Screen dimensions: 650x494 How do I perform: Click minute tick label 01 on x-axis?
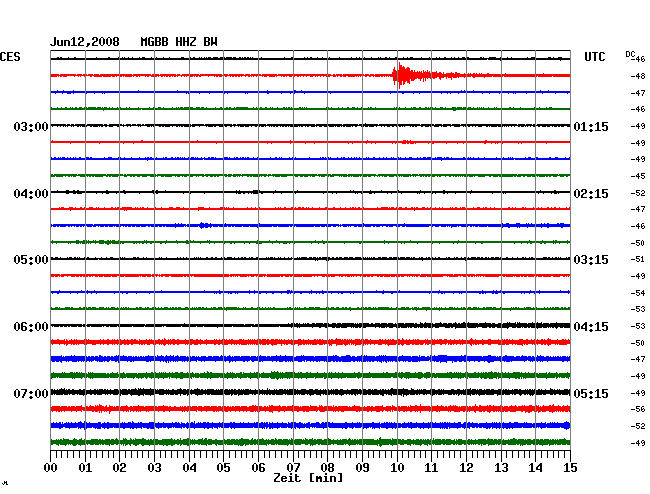coord(85,467)
